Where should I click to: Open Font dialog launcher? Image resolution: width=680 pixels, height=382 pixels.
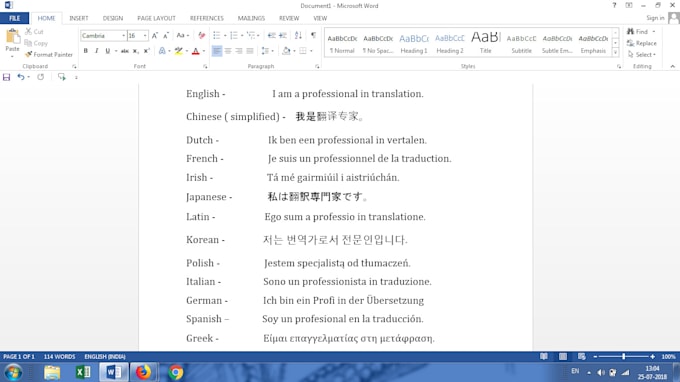point(205,66)
